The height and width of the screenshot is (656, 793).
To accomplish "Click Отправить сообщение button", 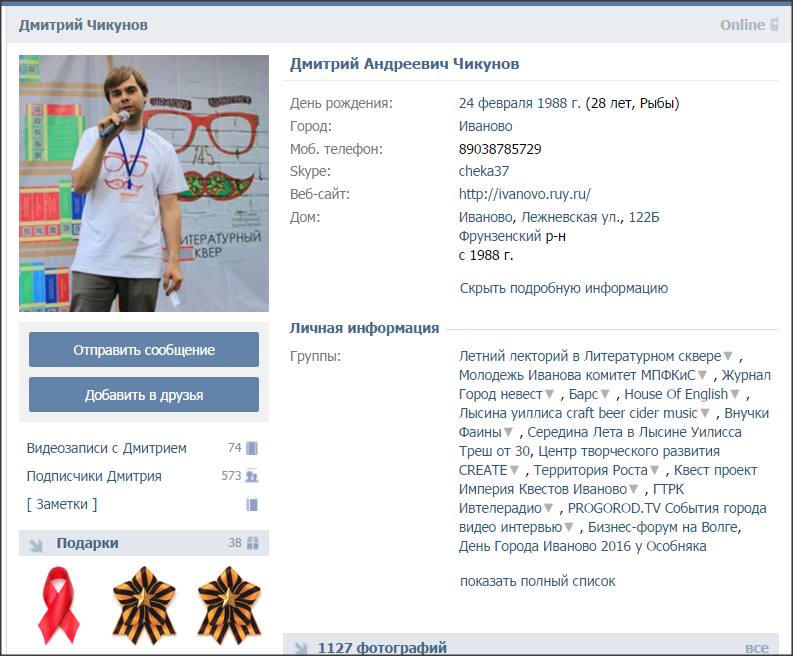I will [144, 349].
